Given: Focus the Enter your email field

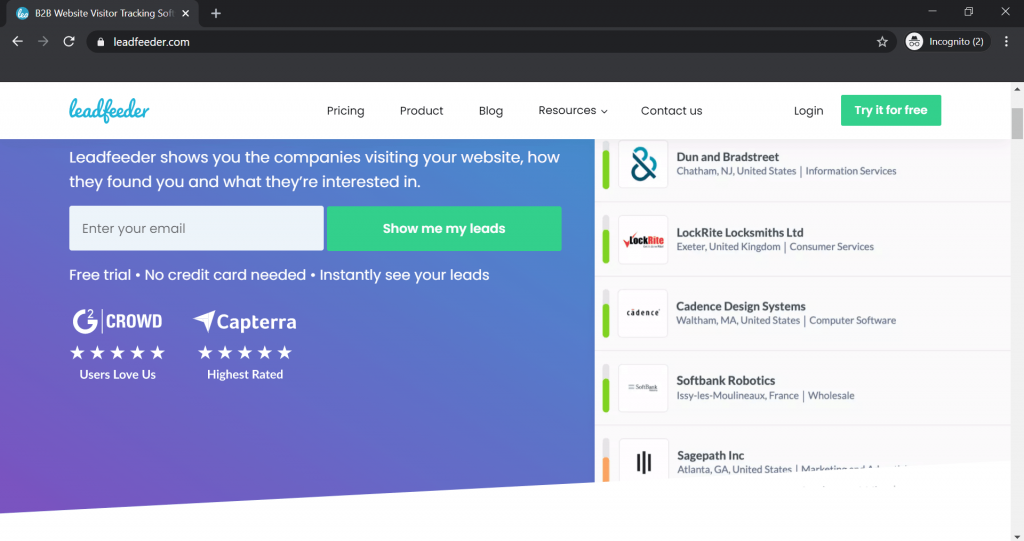Looking at the screenshot, I should pos(197,228).
